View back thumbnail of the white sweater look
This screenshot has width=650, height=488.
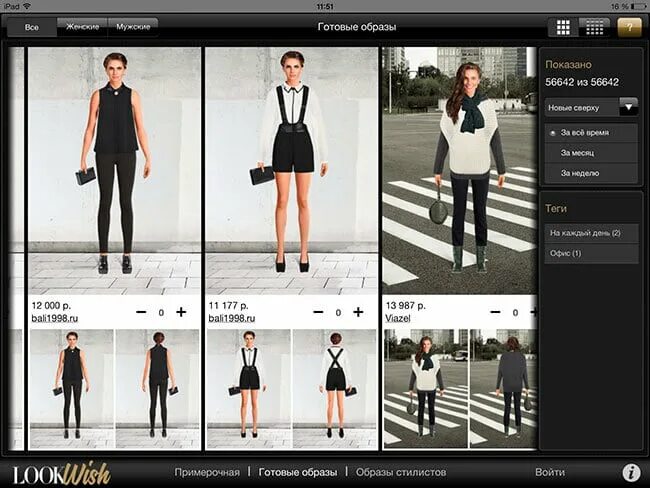pos(503,389)
